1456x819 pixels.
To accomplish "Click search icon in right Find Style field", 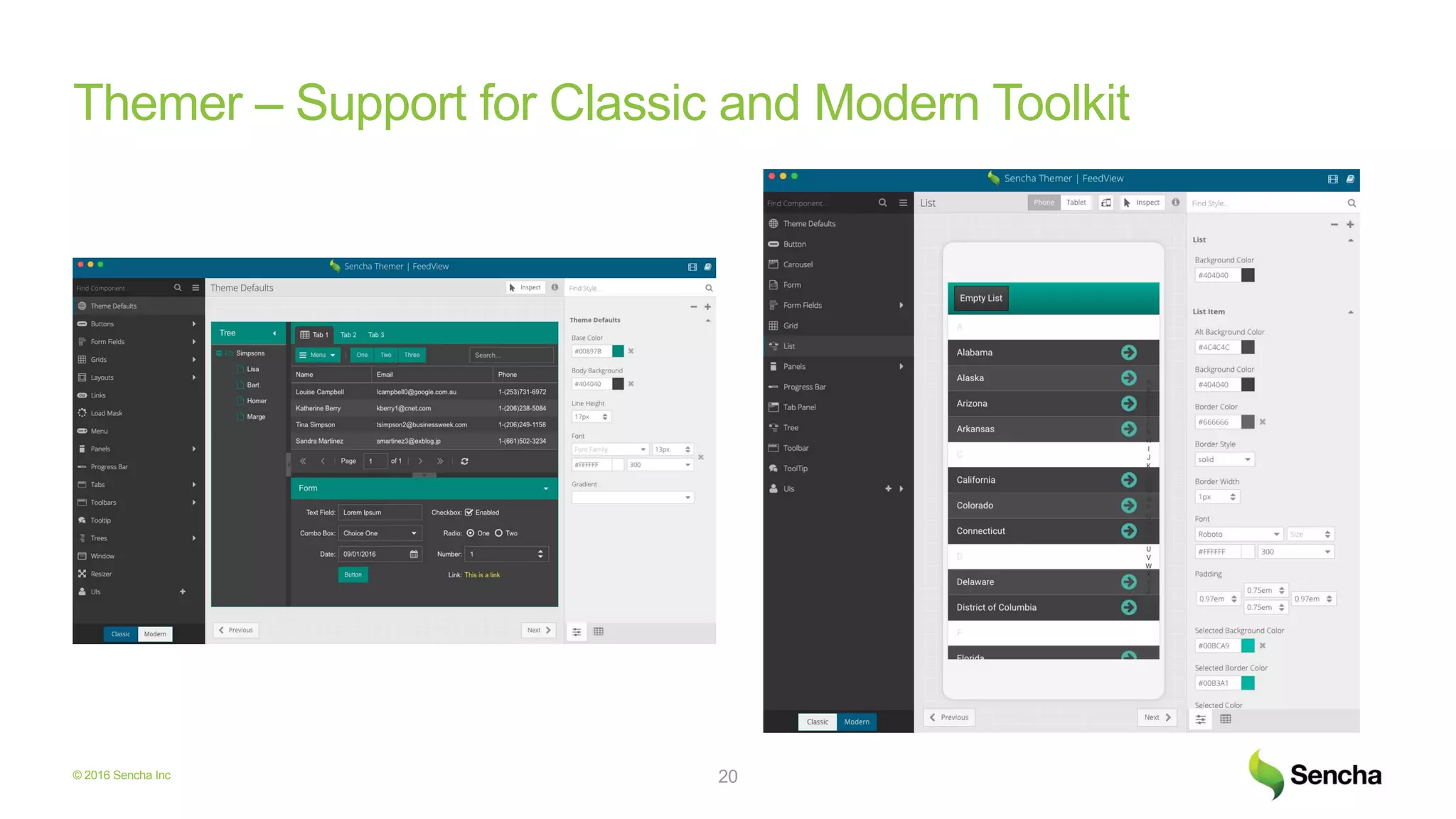I will (x=1351, y=203).
